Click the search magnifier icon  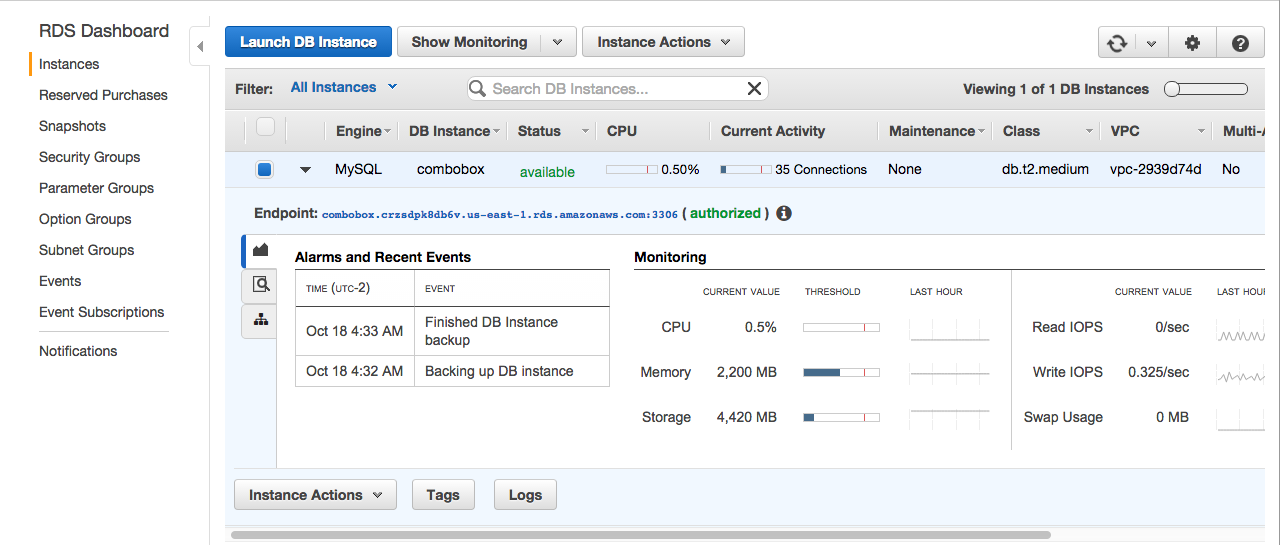click(478, 89)
